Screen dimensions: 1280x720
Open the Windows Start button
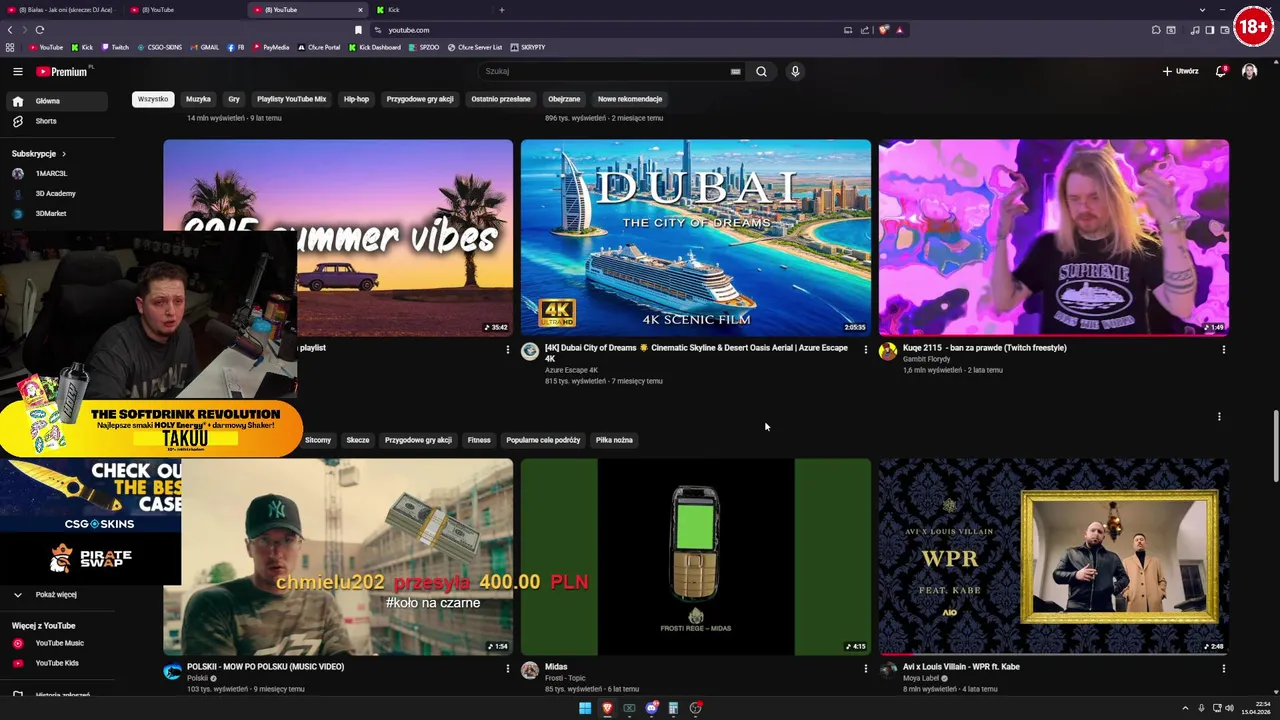coord(585,708)
